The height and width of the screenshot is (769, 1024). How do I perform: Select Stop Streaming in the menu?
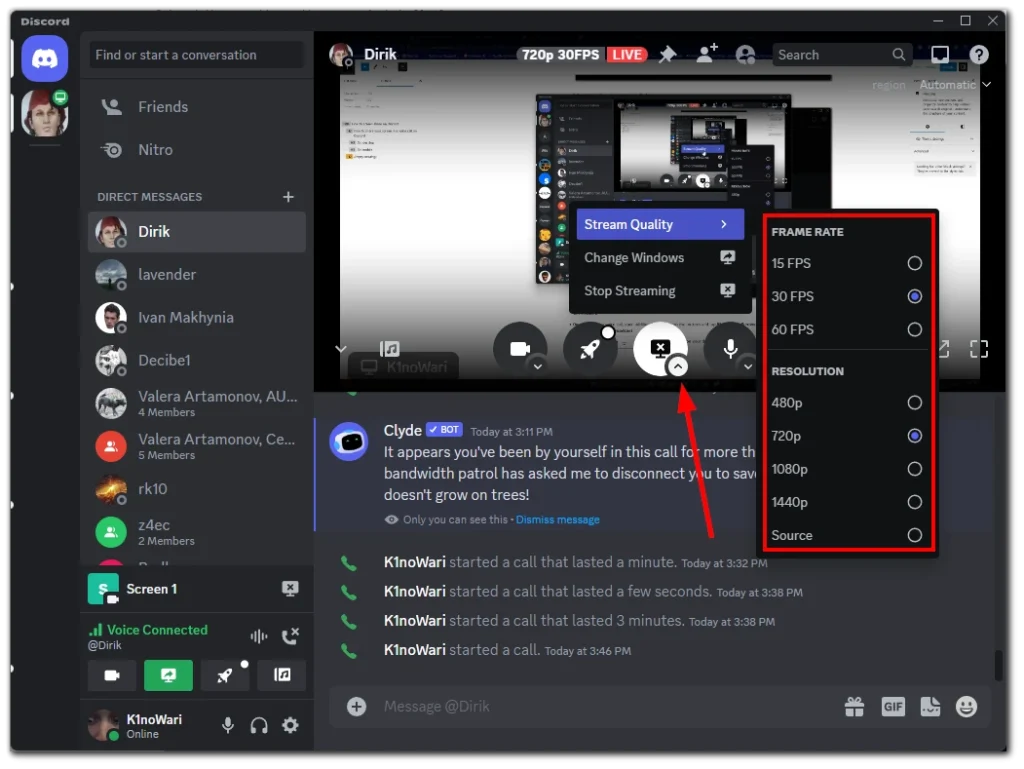point(660,291)
